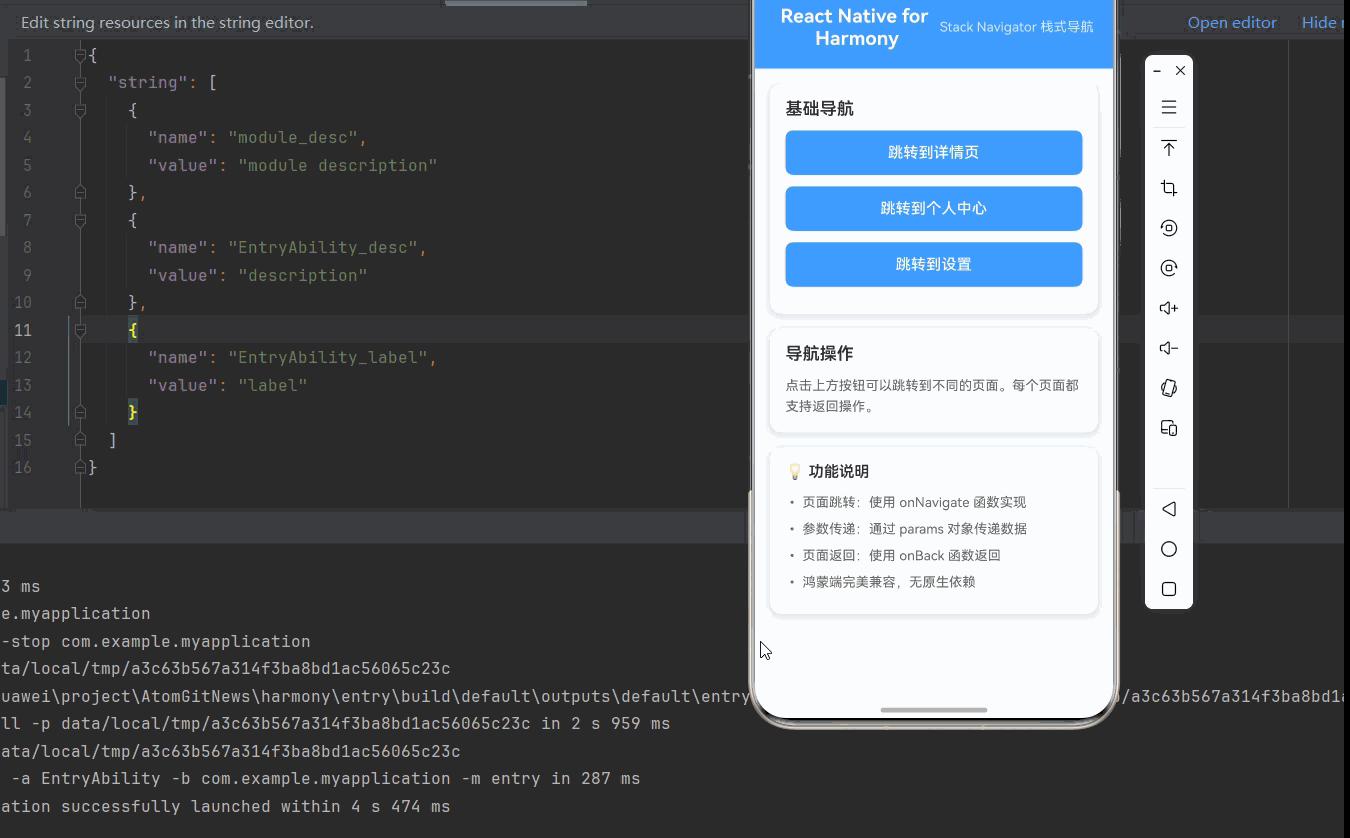Click the "description" value on line 9
1350x838 pixels.
coord(303,275)
